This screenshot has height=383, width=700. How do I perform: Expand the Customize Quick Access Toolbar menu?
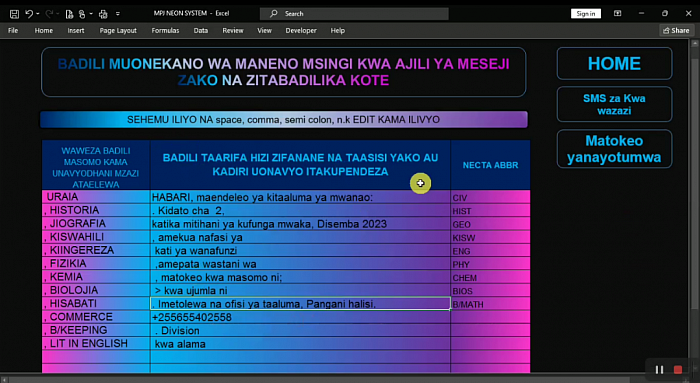118,14
